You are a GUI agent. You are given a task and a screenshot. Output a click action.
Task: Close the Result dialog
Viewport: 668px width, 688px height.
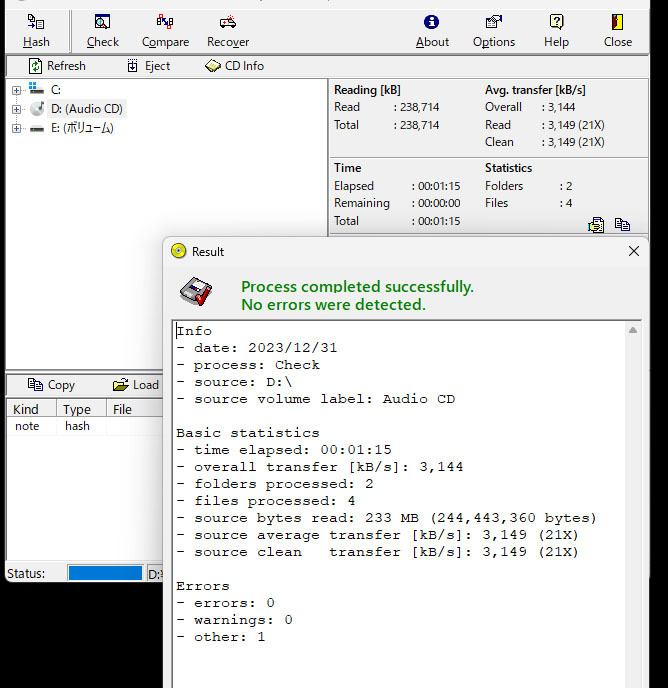click(x=633, y=252)
